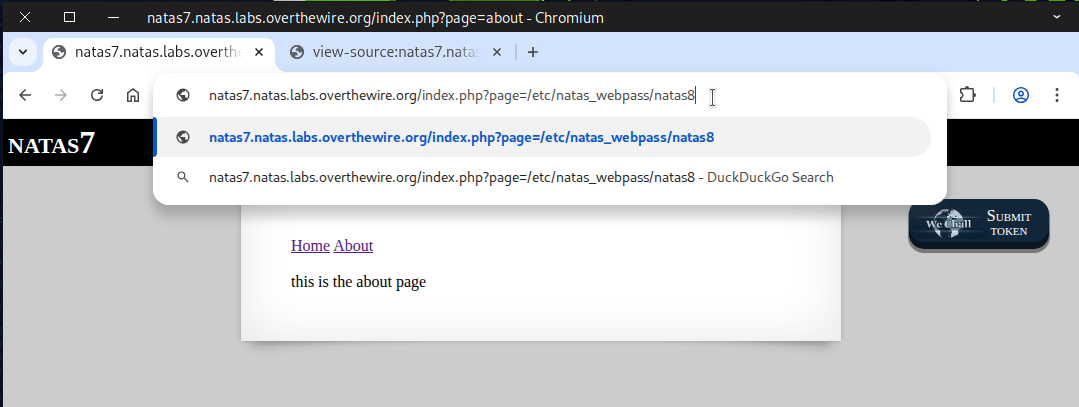Open a new tab with plus button
The image size is (1079, 407).
coord(533,52)
